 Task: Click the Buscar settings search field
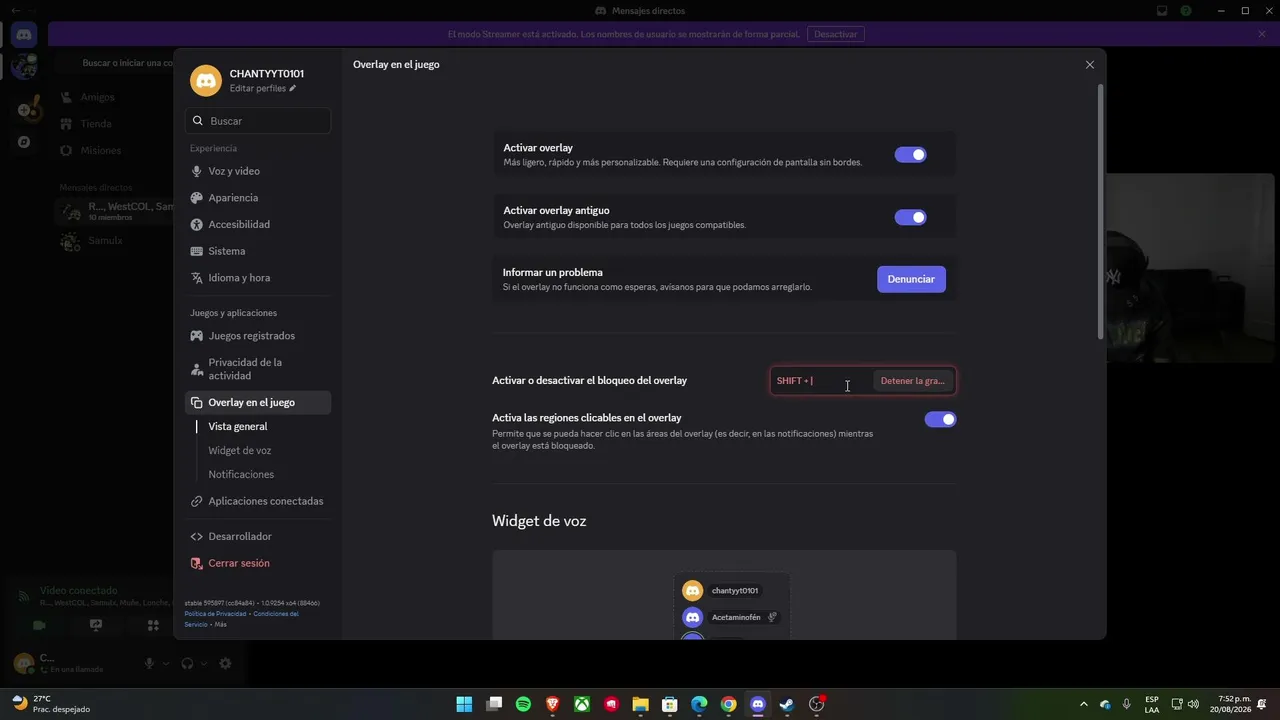[258, 121]
